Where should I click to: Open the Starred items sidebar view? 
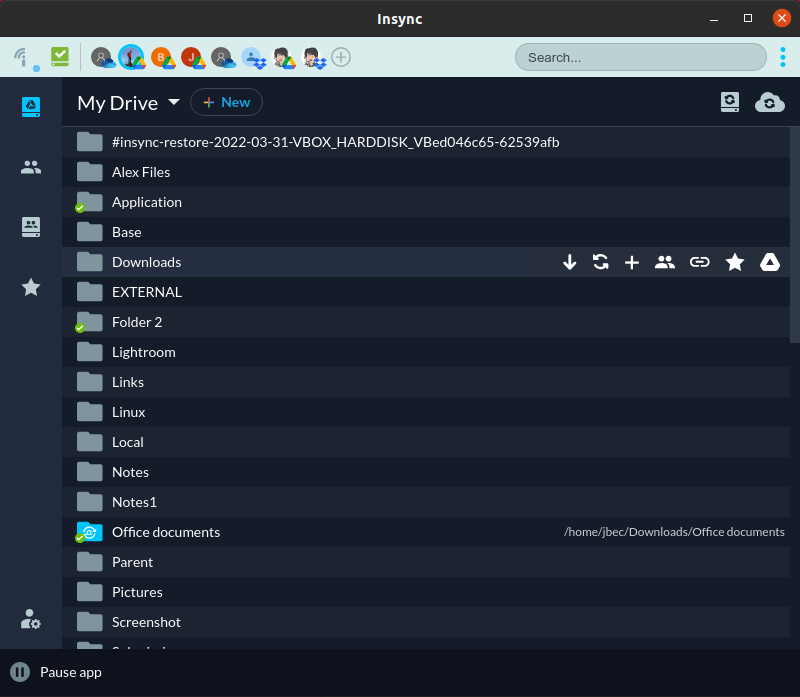[x=31, y=288]
